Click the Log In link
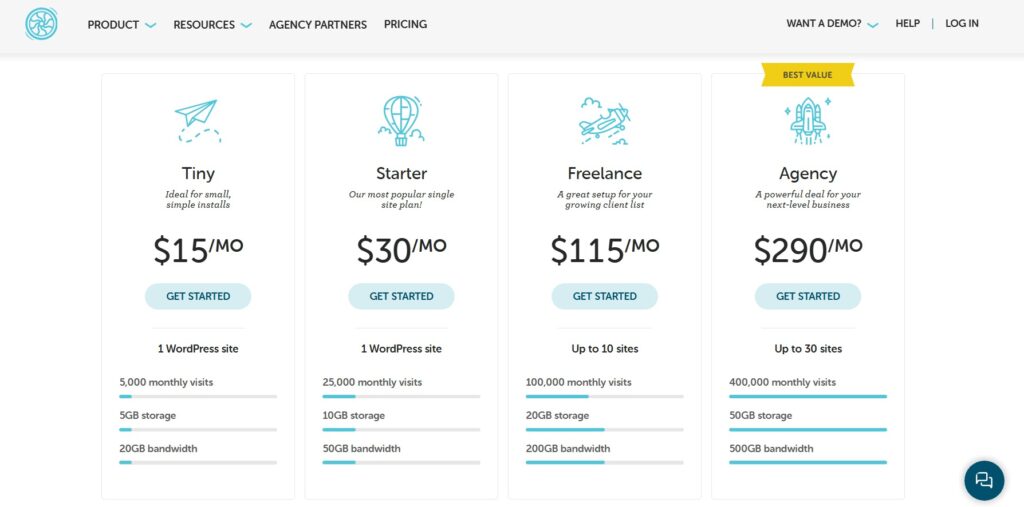The image size is (1024, 507). click(962, 24)
